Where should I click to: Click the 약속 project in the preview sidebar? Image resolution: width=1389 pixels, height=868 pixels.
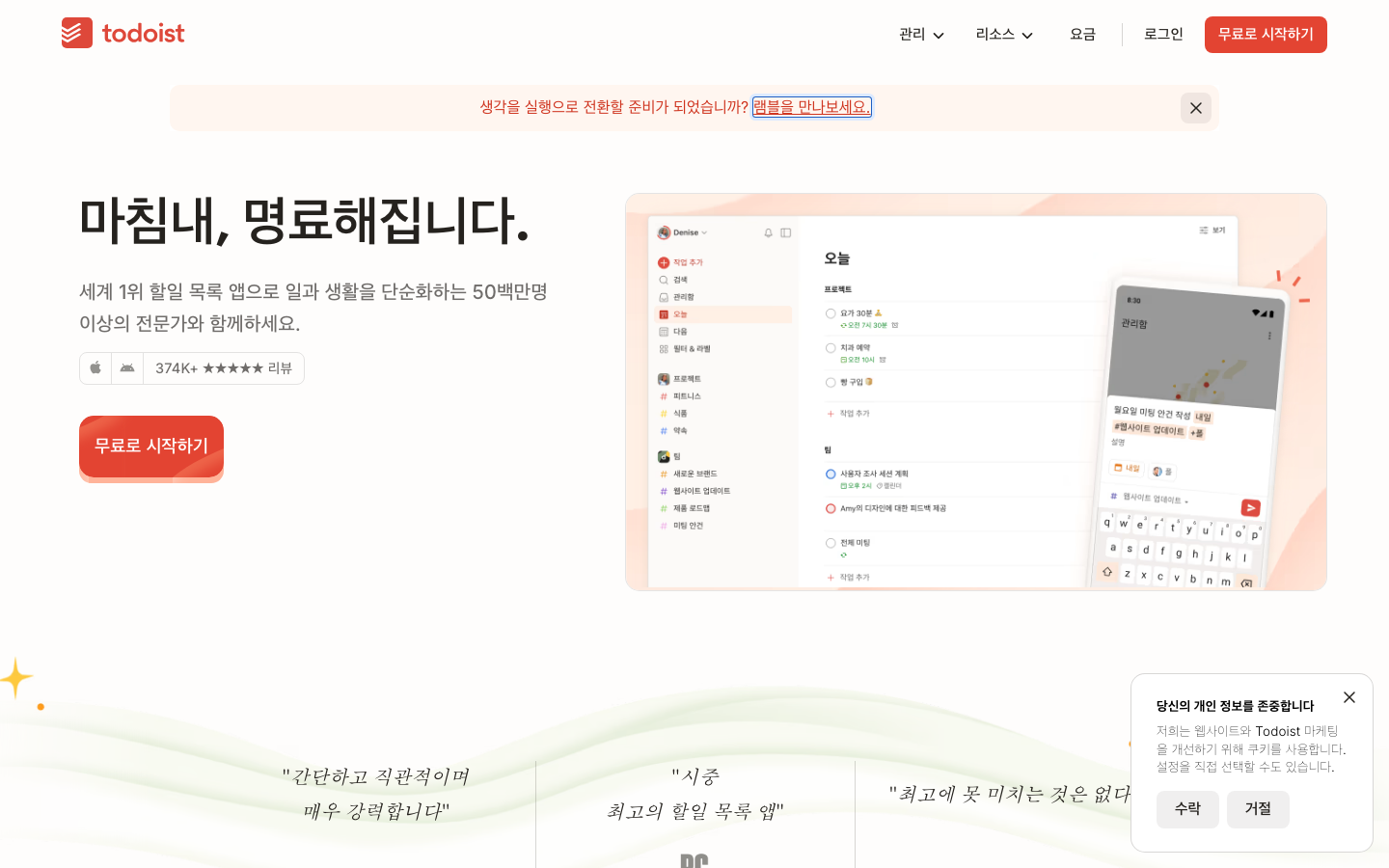[674, 431]
